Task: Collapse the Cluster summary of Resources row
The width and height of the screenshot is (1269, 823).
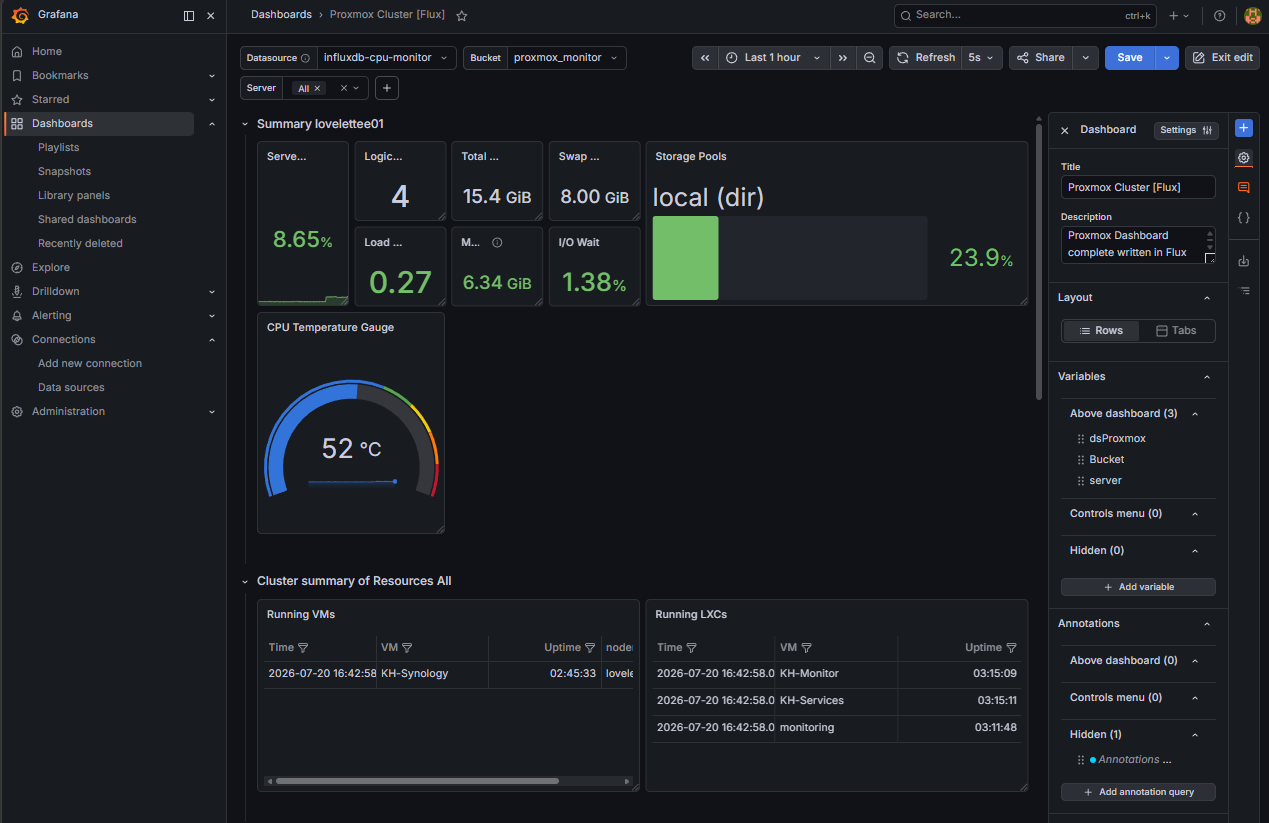Action: [x=246, y=581]
